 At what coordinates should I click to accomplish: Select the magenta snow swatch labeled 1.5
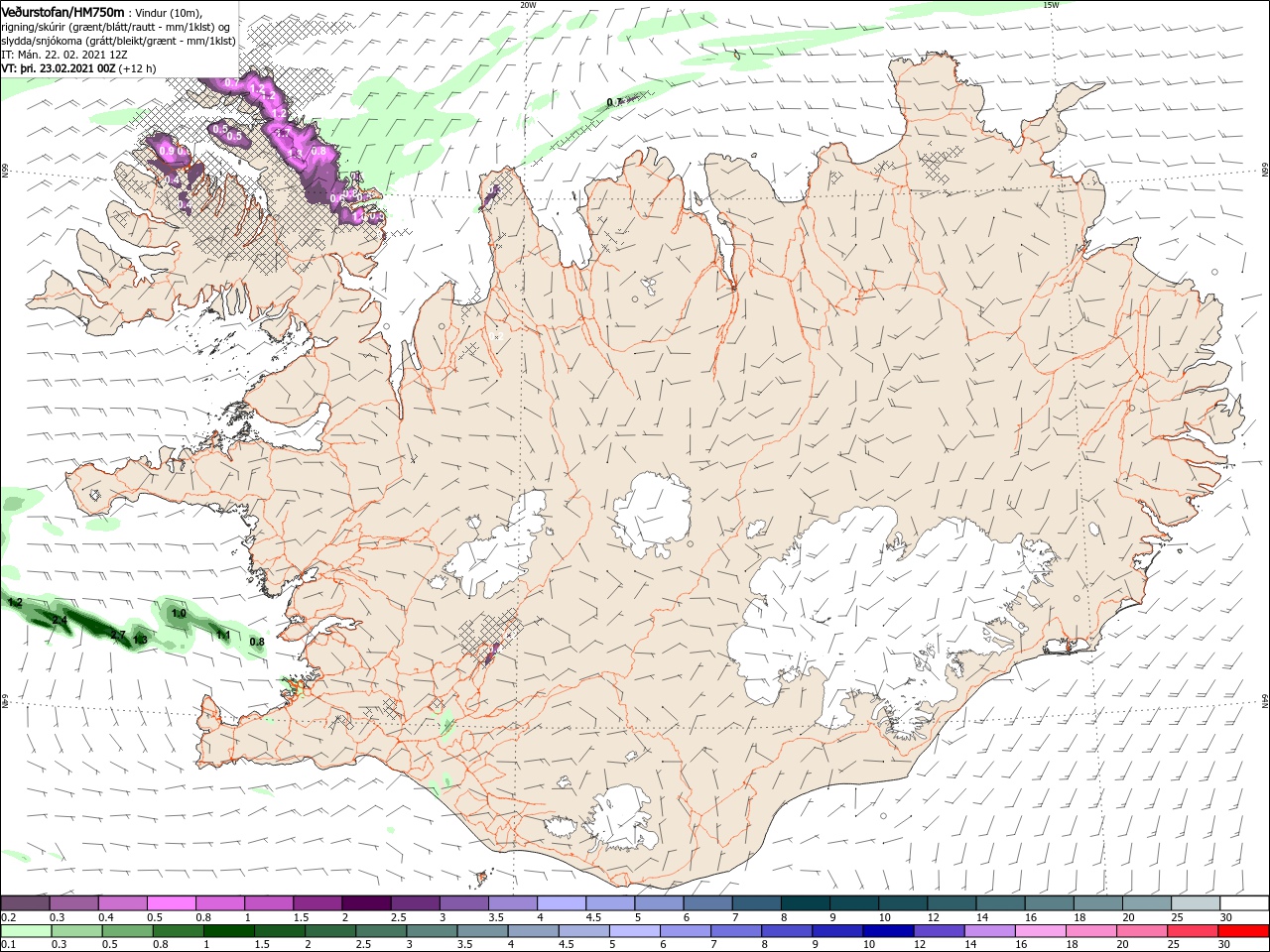coord(317,903)
